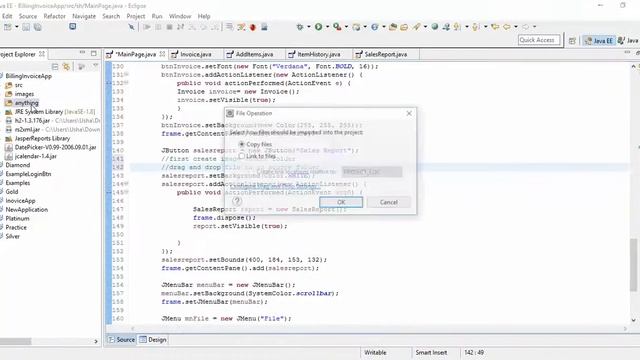This screenshot has height=360, width=640.
Task: Click the Skip All Breakpoints icon
Action: [x=131, y=27]
